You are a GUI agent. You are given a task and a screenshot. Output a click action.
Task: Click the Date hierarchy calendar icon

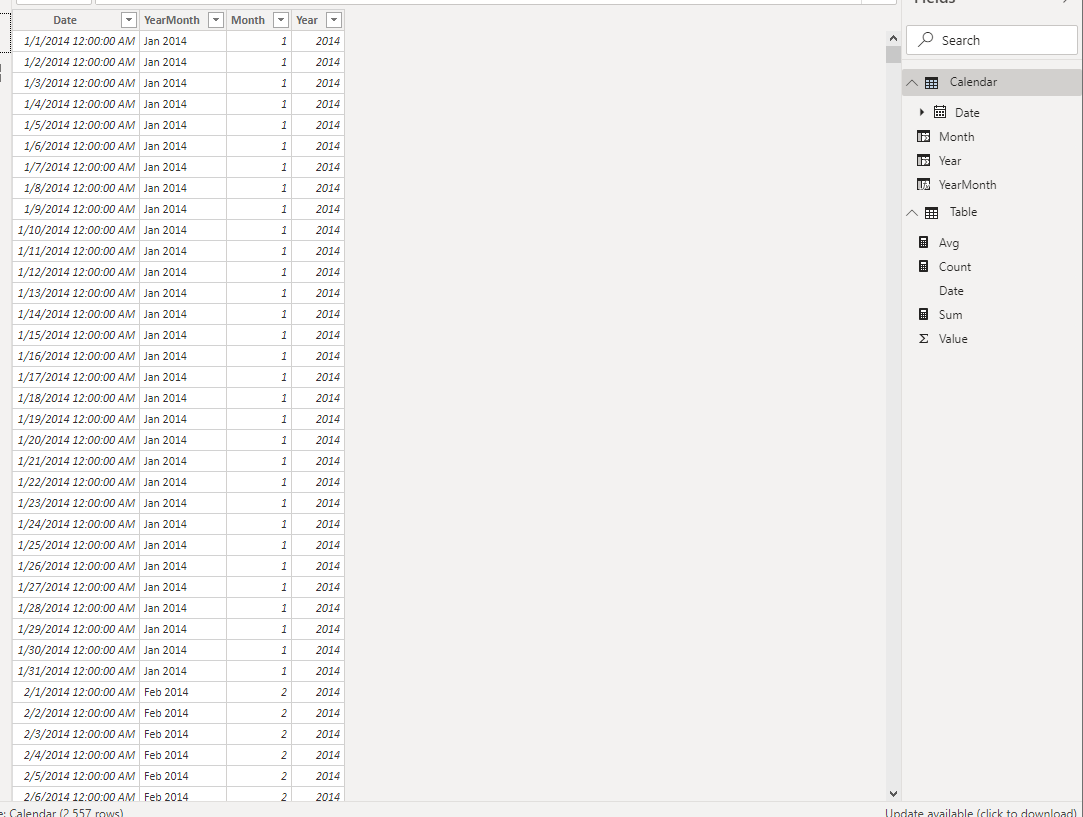pyautogui.click(x=940, y=112)
